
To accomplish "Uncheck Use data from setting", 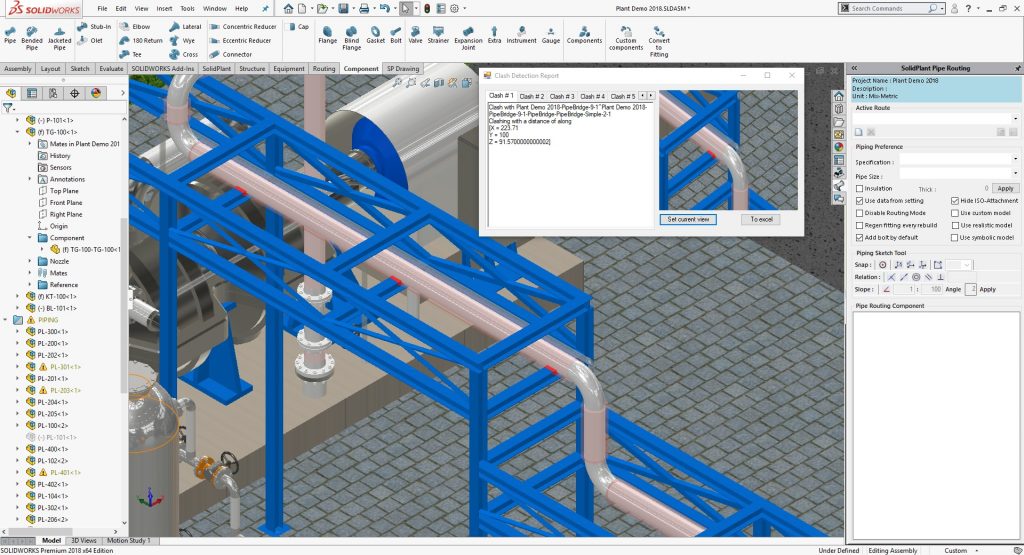I will coord(859,201).
